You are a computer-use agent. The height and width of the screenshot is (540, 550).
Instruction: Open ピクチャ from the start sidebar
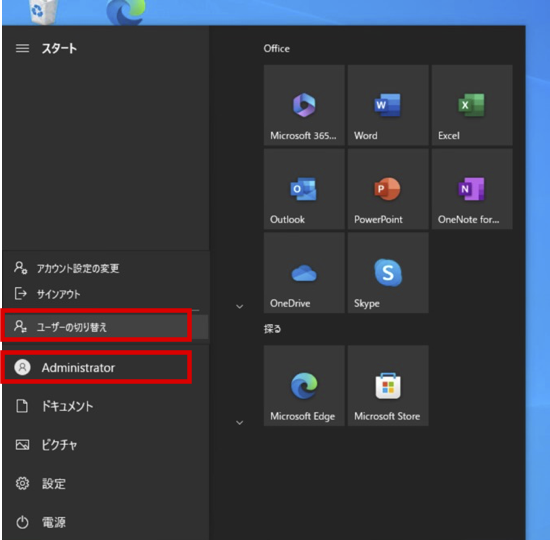pyautogui.click(x=105, y=445)
